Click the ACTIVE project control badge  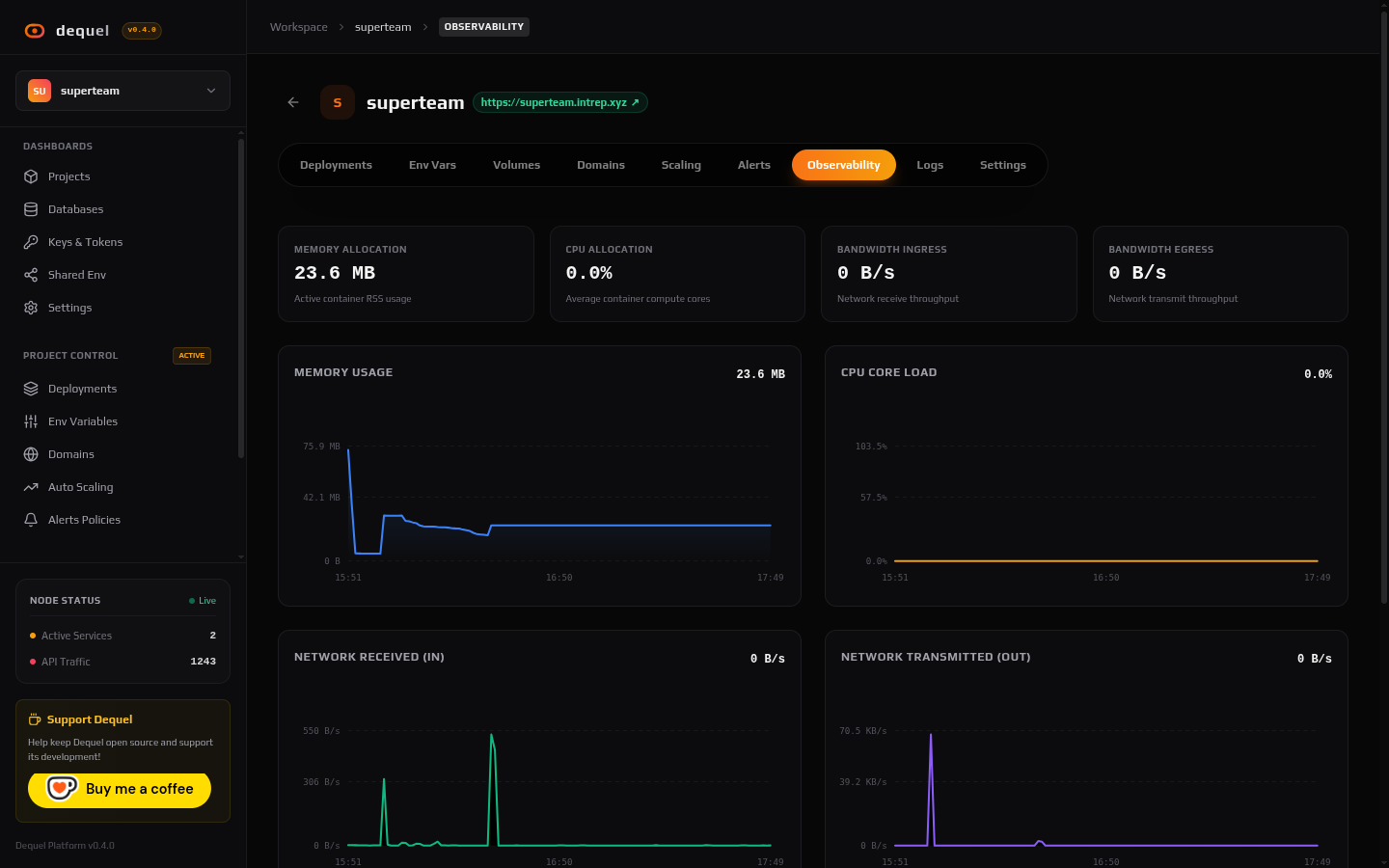click(x=192, y=356)
